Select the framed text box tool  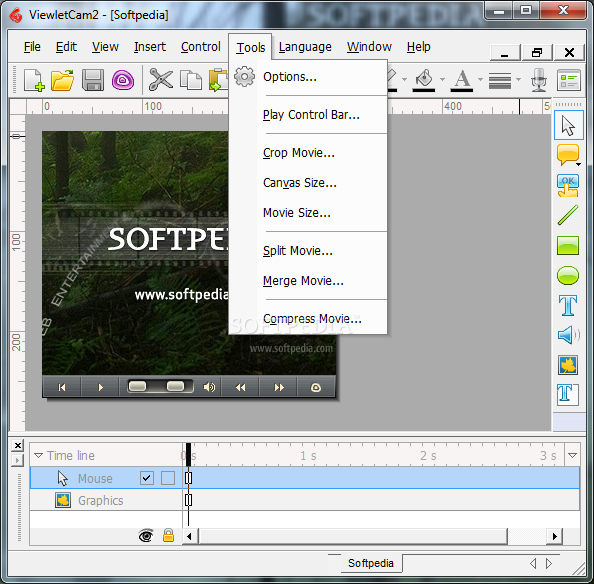(568, 395)
